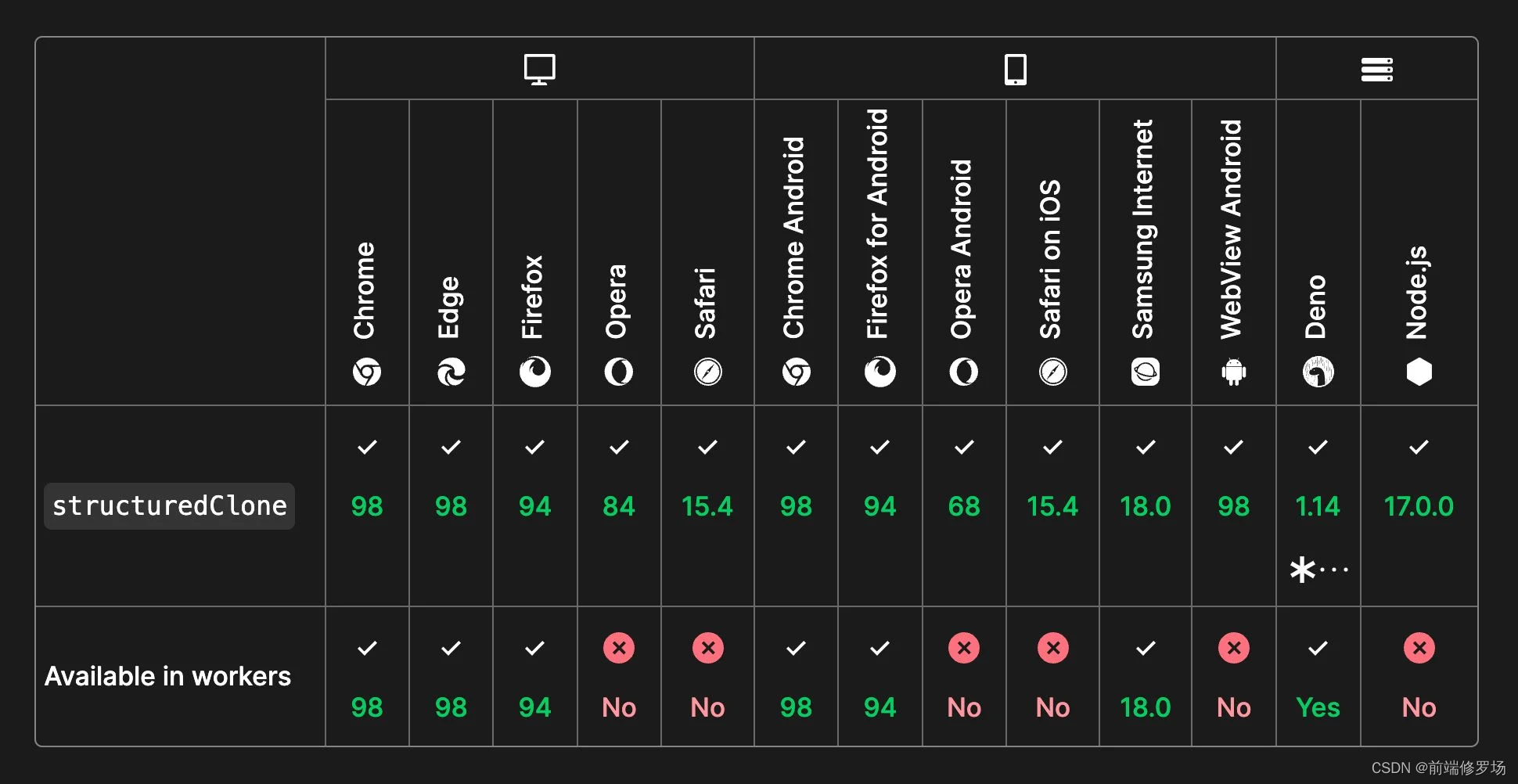The image size is (1518, 784).
Task: Click the Samsung Internet logo
Action: pos(1146,372)
